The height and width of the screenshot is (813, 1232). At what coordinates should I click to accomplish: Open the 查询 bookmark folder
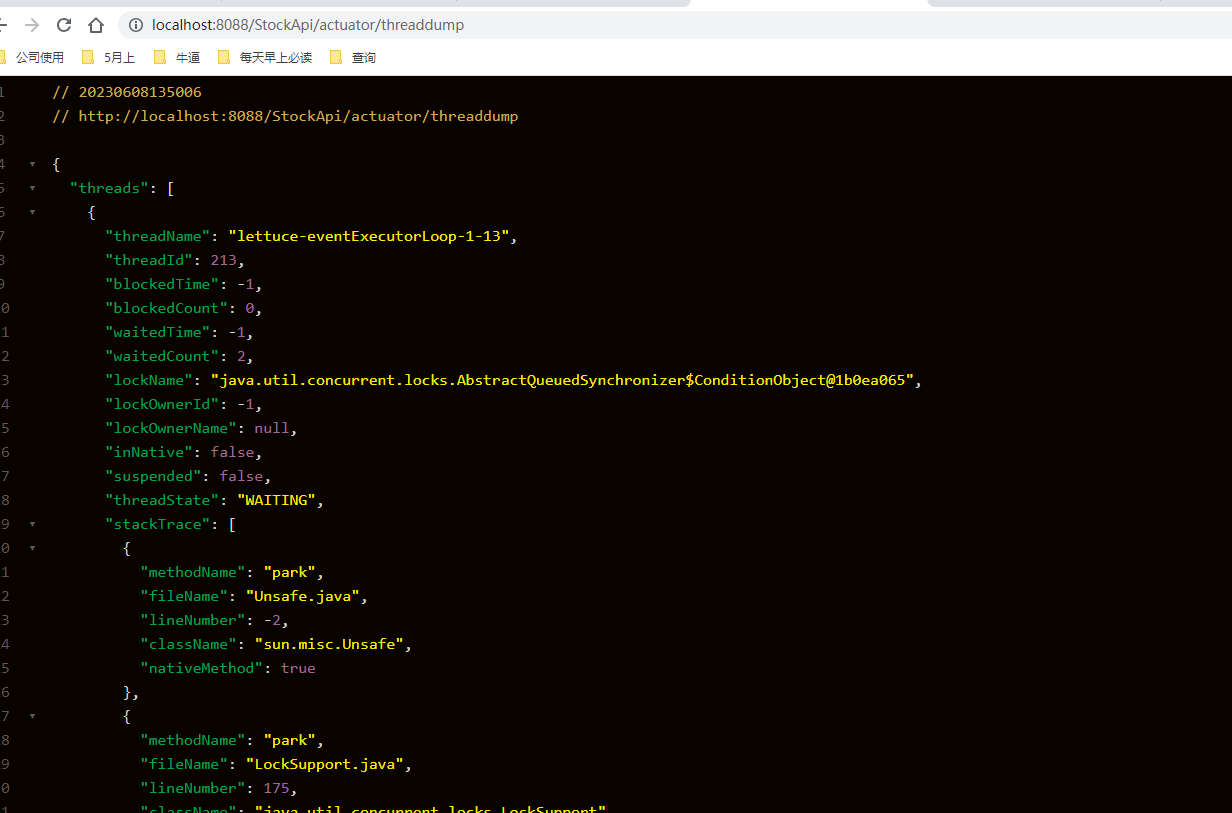pos(353,57)
